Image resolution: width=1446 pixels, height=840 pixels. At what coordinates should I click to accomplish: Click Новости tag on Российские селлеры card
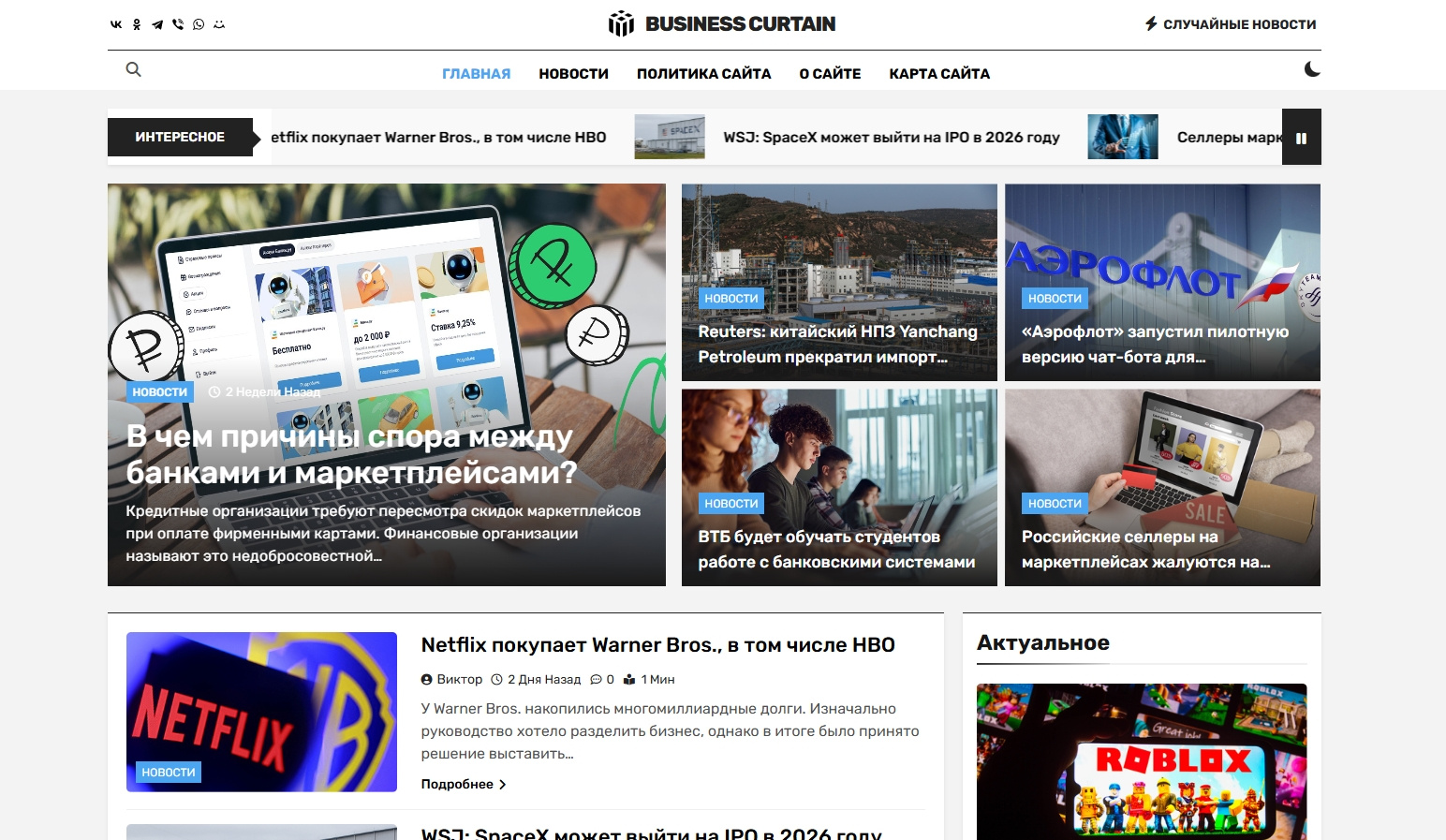click(1055, 504)
